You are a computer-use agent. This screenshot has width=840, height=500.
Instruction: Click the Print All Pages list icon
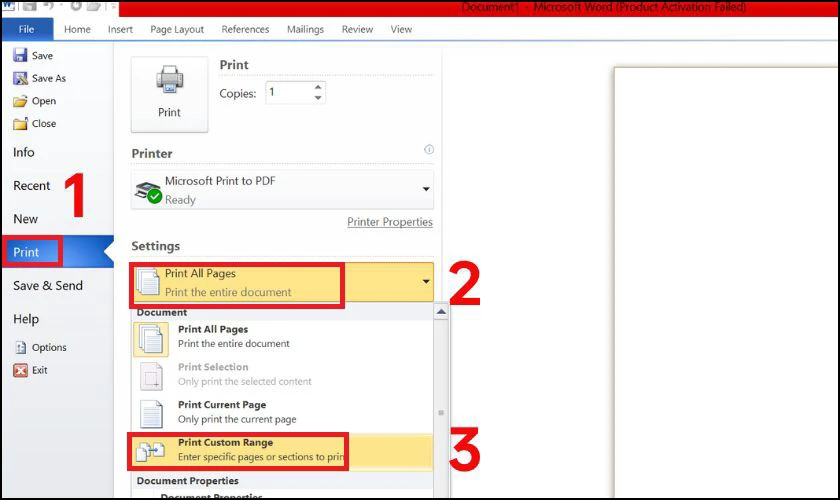(x=151, y=339)
